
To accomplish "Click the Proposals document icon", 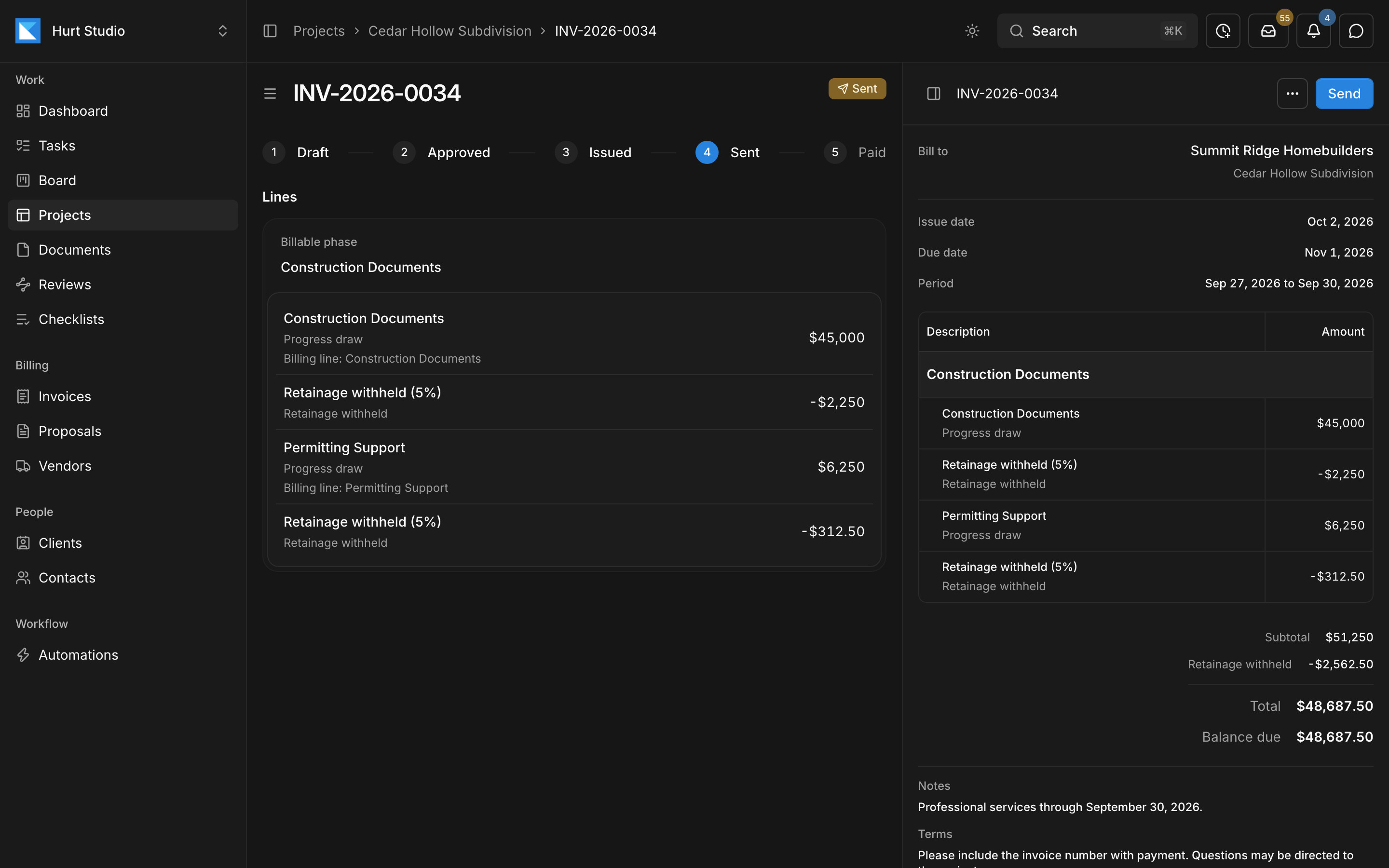I will coord(23,431).
